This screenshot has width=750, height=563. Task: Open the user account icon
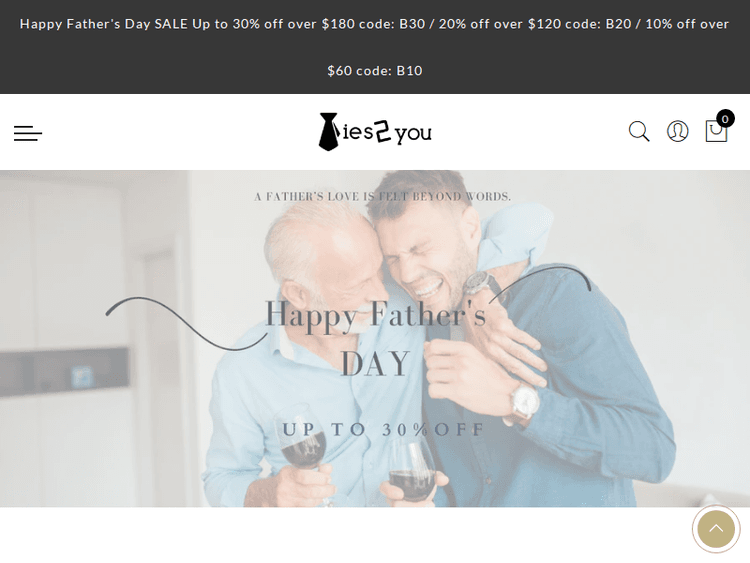[x=678, y=132]
